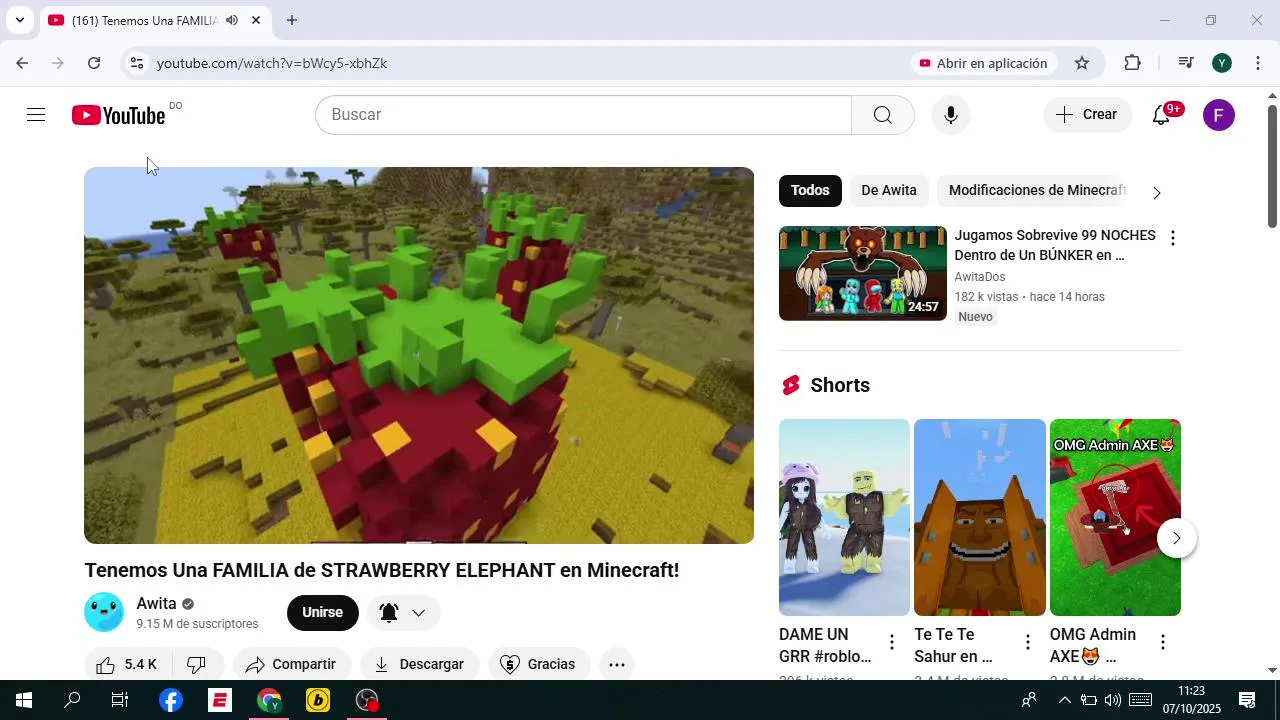Click the Unirse button
This screenshot has height=720, width=1280.
coord(322,612)
